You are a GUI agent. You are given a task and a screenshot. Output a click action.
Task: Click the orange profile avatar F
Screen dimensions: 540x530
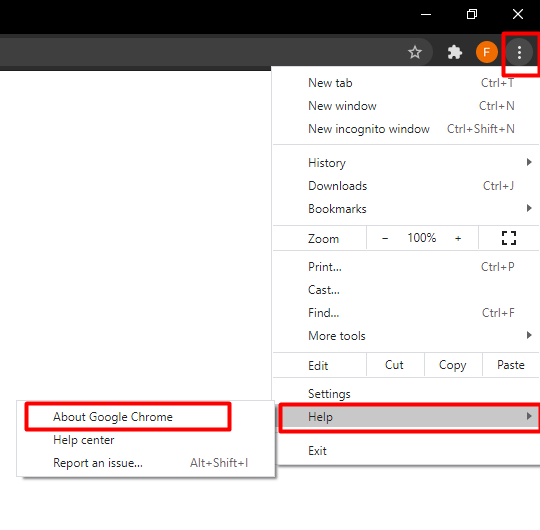pos(487,52)
